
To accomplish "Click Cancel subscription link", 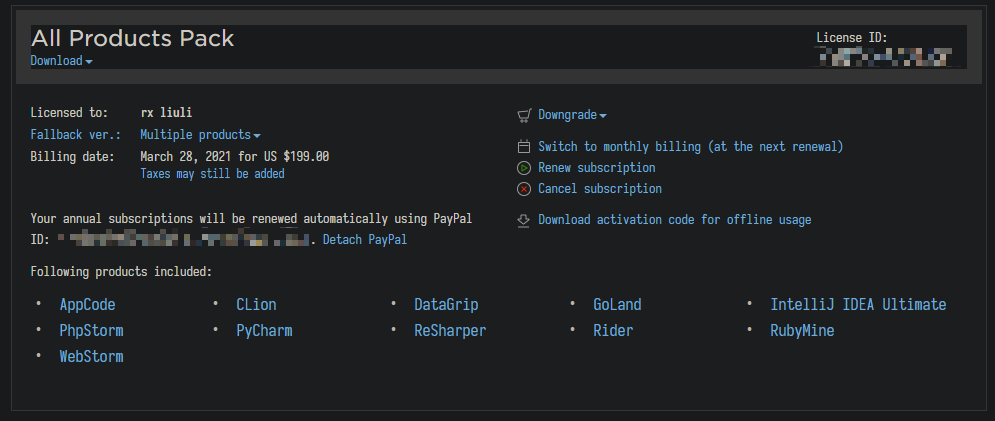I will click(600, 189).
